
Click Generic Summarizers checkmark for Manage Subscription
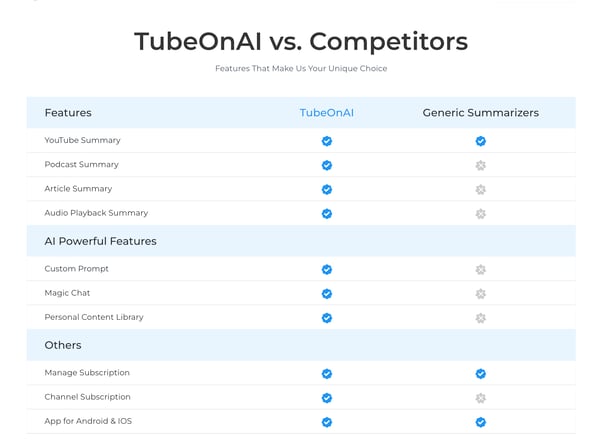(480, 373)
